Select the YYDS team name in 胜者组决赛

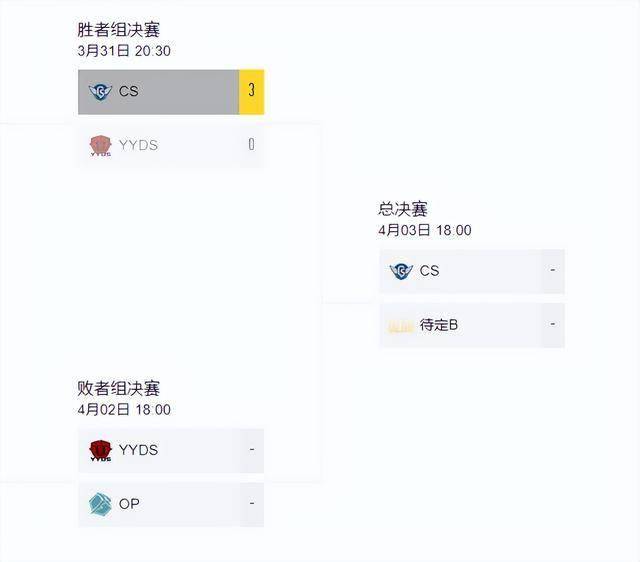[138, 145]
